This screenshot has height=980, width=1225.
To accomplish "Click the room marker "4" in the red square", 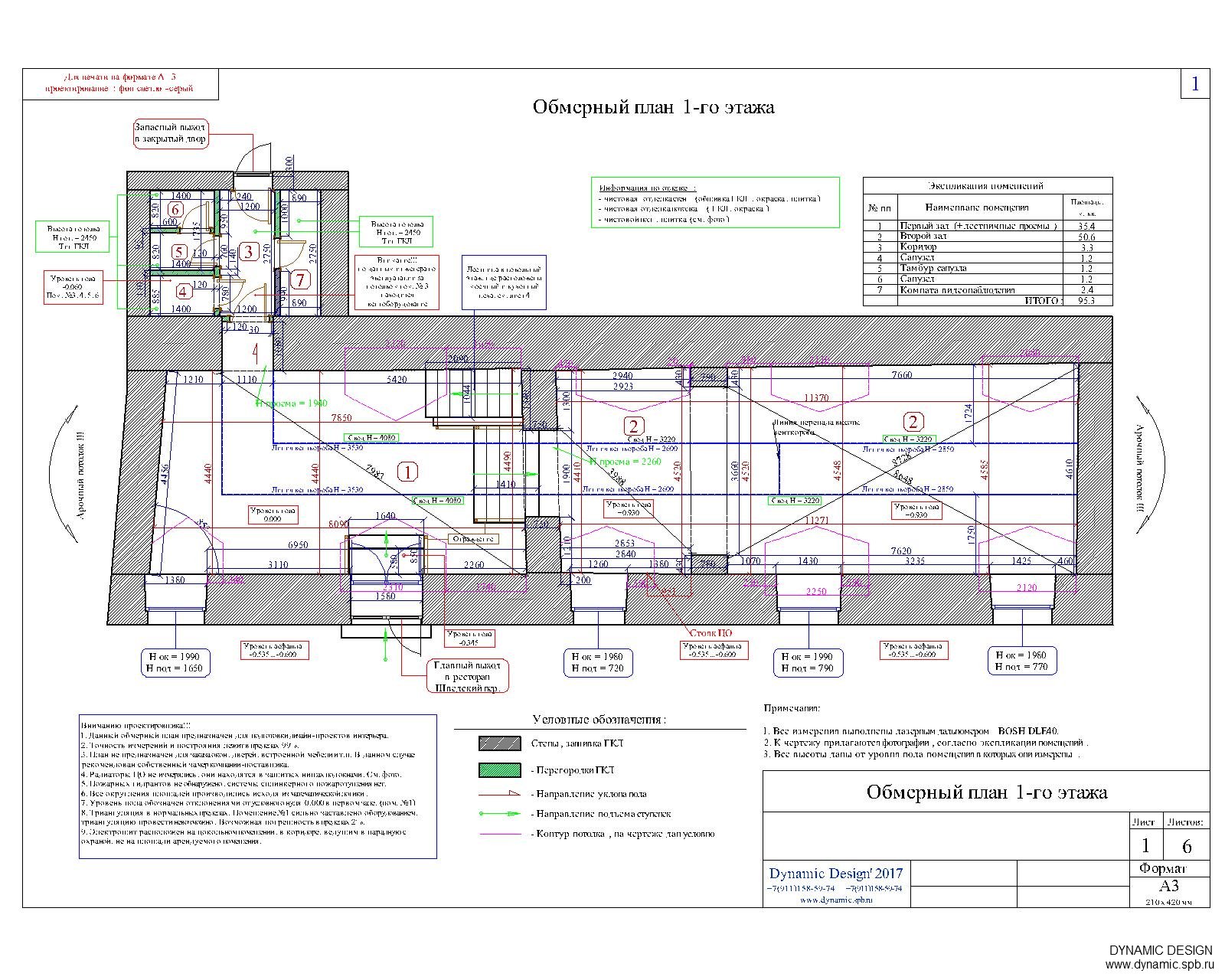I will 182,291.
